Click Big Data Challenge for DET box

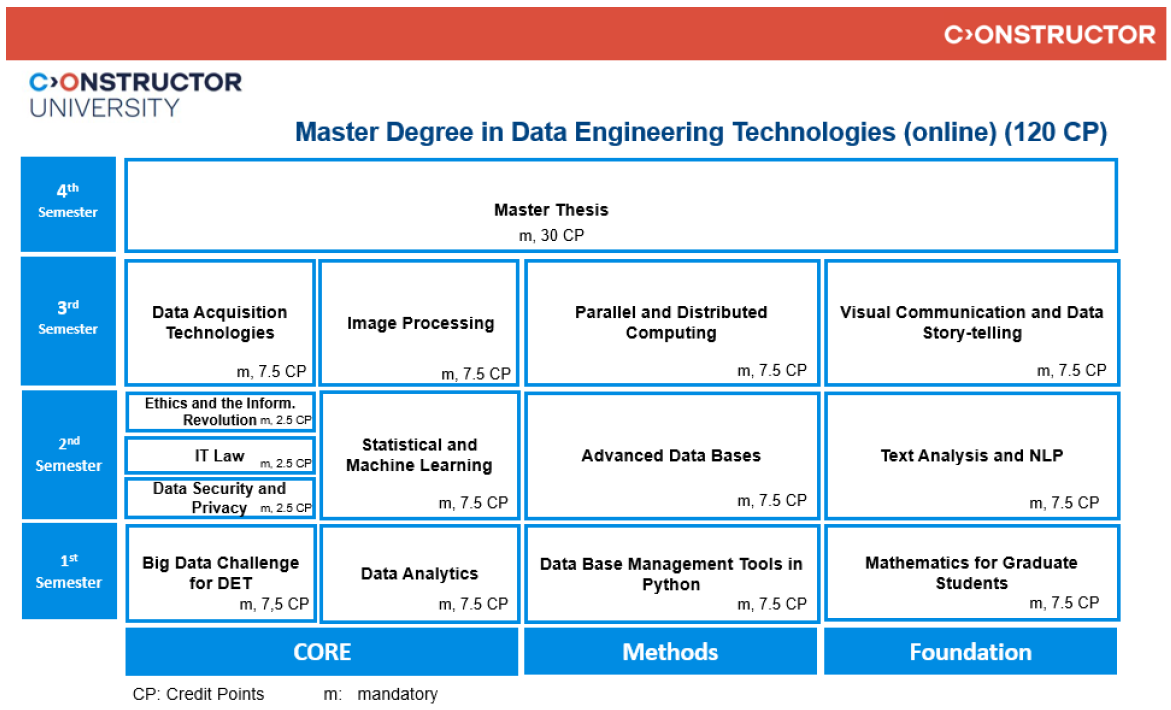click(x=220, y=572)
